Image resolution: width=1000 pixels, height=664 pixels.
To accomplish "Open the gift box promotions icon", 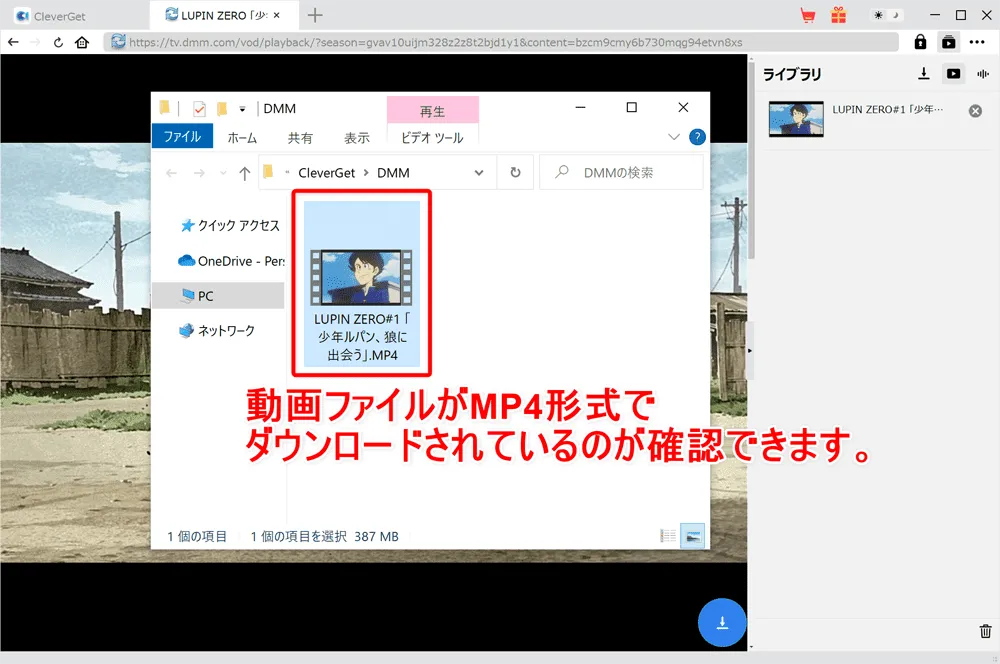I will pos(838,15).
